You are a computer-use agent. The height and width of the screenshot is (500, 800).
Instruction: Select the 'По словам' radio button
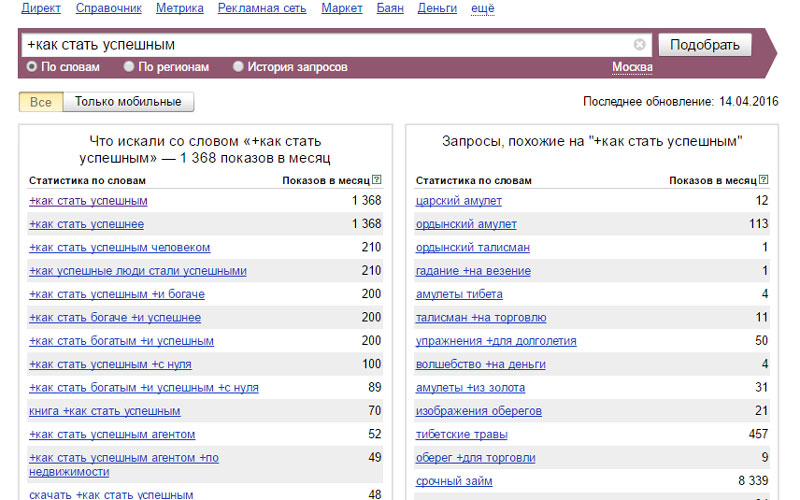32,67
